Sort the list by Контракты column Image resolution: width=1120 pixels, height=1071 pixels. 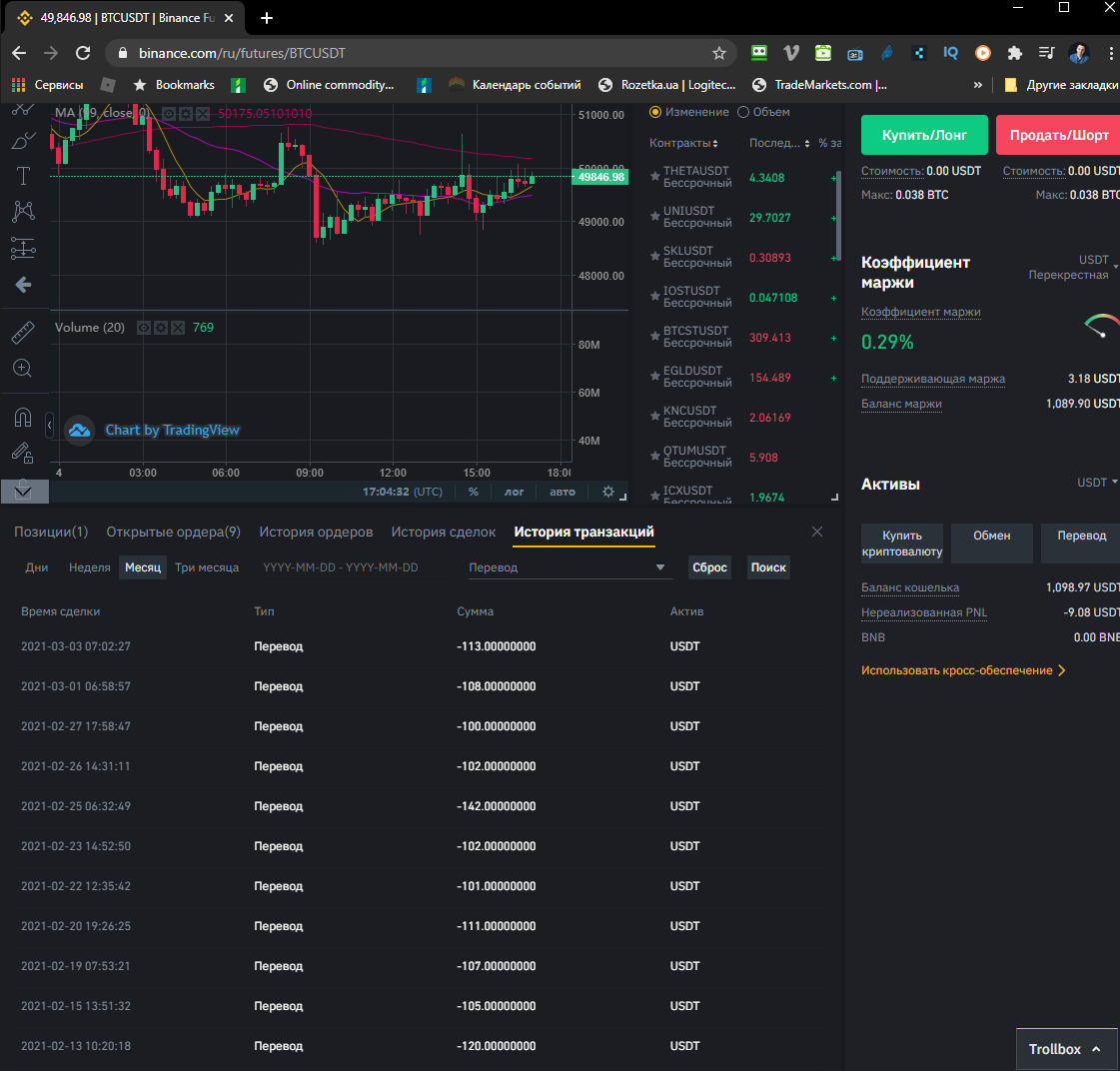click(x=683, y=143)
